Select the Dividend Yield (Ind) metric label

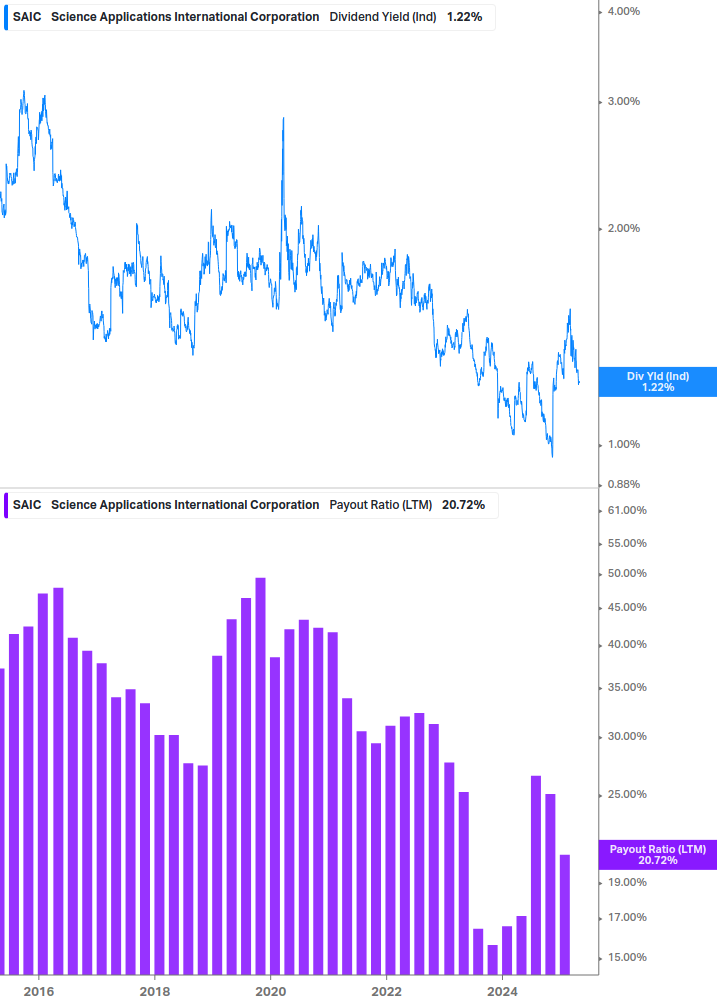(383, 17)
